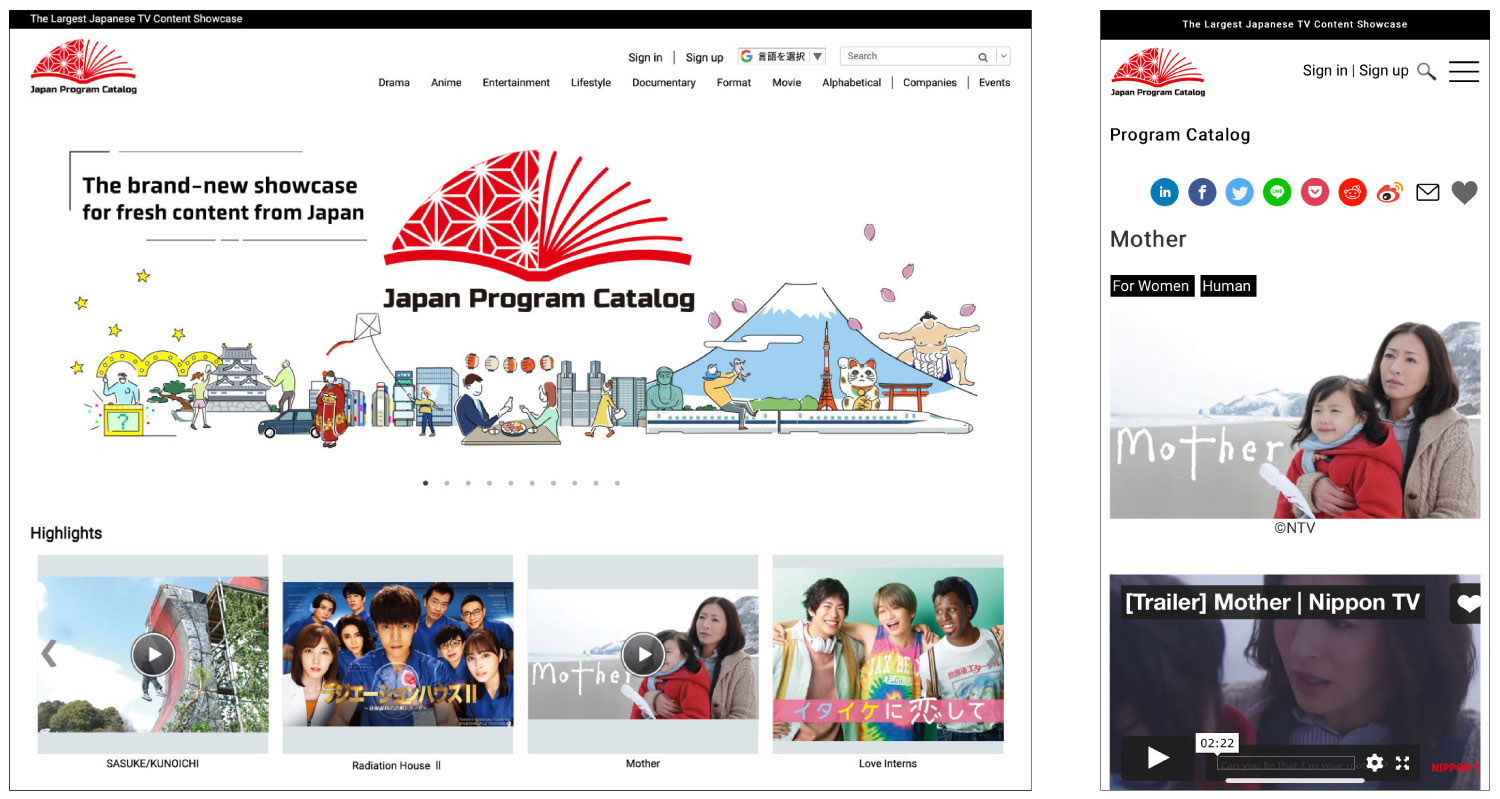Tap Sign up on the mobile header
The width and height of the screenshot is (1500, 799).
1384,70
